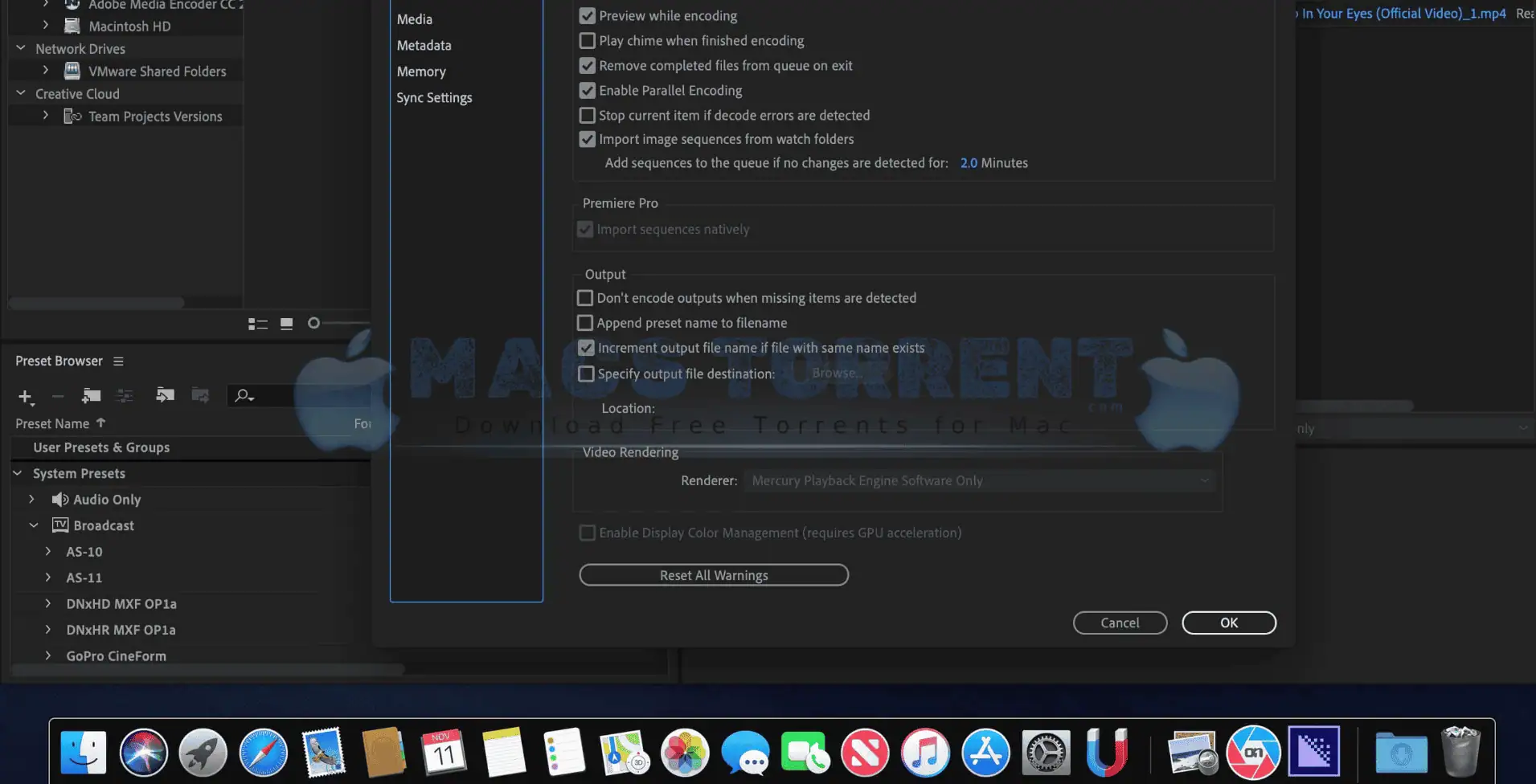This screenshot has height=784, width=1536.
Task: Open System Preferences gear in Dock
Action: tap(1046, 753)
